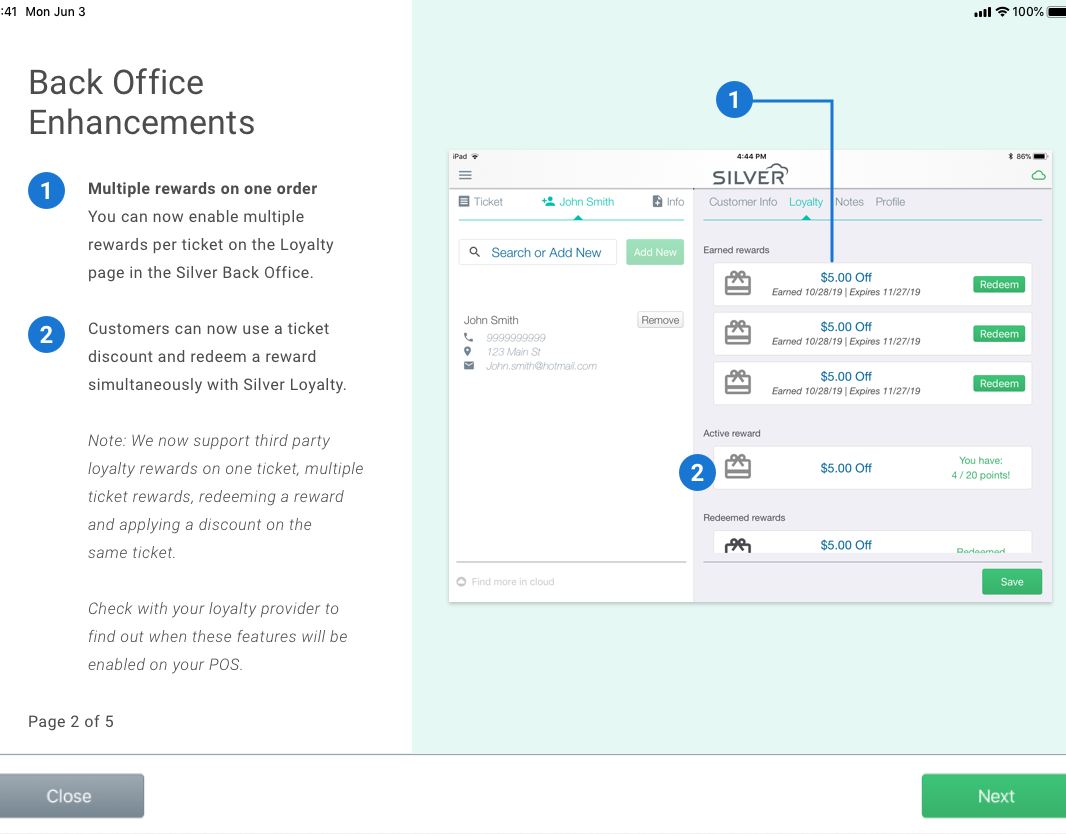Click the gift icon of the second earned reward

point(738,332)
